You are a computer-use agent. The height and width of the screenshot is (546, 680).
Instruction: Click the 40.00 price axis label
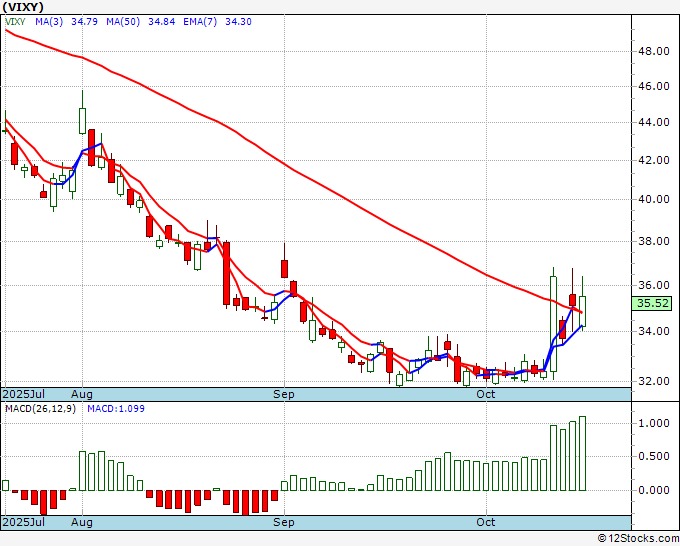pyautogui.click(x=654, y=199)
